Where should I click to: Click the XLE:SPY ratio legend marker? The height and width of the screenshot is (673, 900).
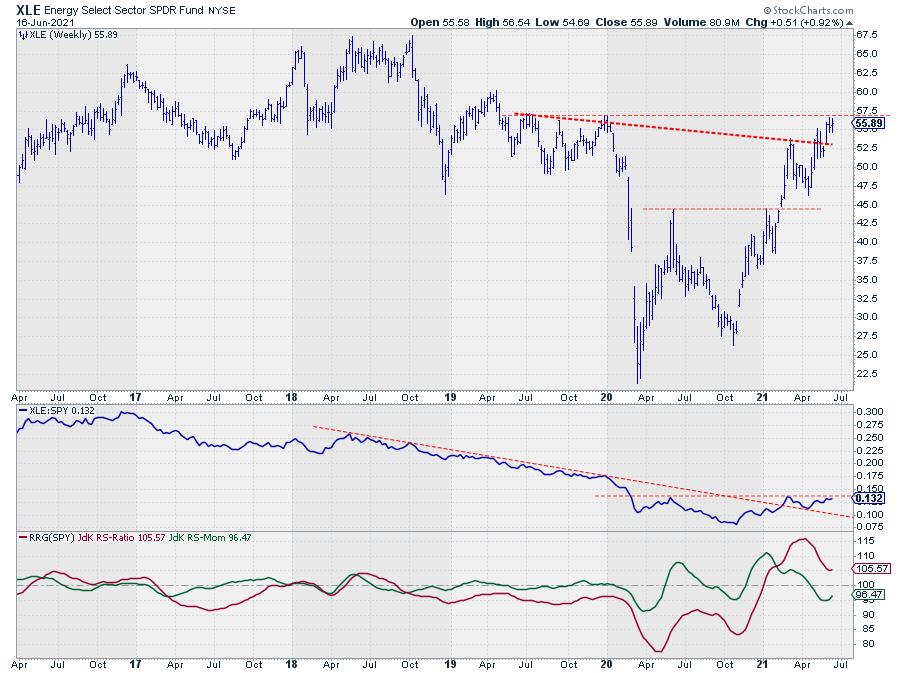tap(25, 410)
